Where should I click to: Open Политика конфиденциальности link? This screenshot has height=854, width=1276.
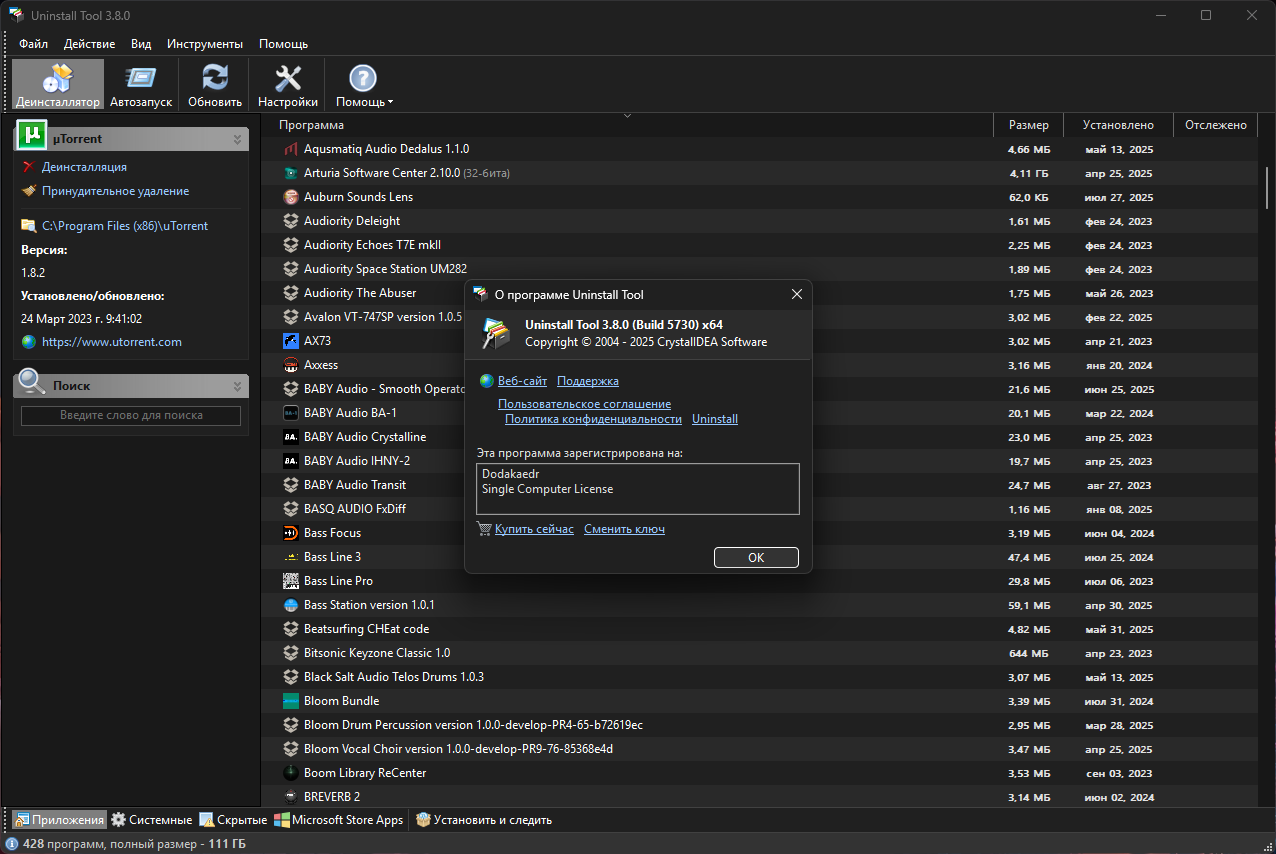pos(593,419)
